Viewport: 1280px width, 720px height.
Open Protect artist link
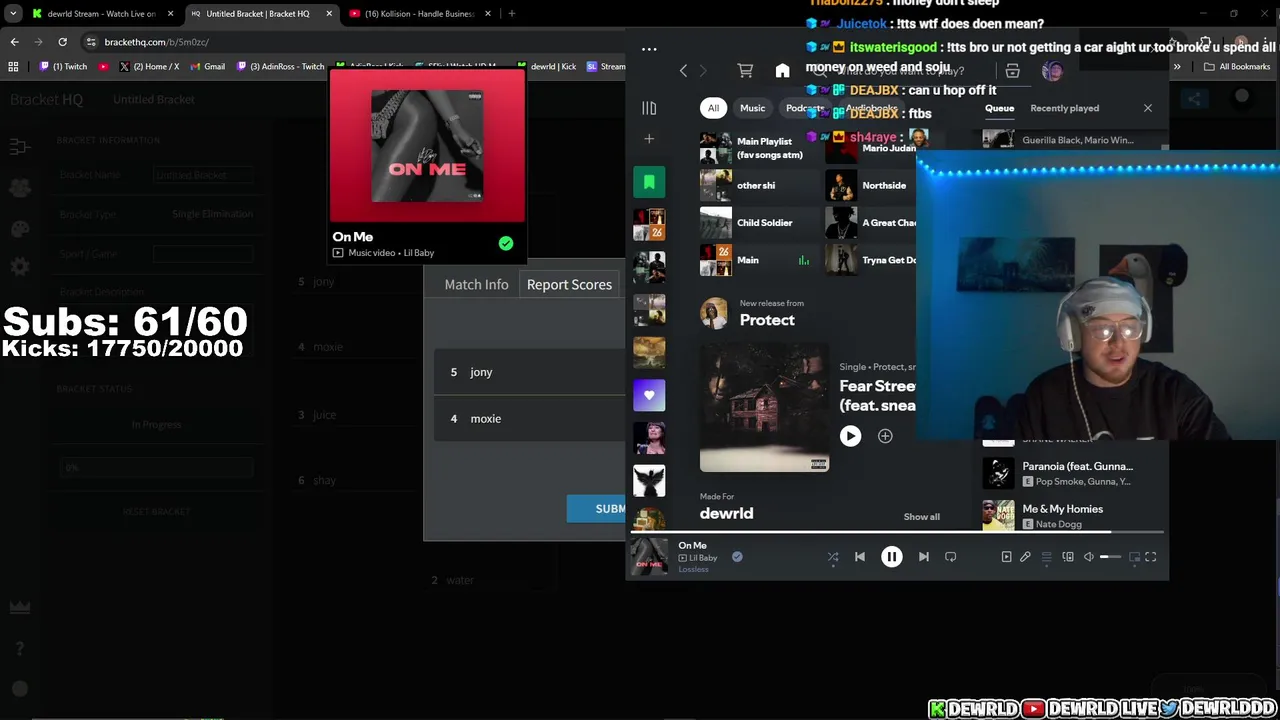coord(767,320)
